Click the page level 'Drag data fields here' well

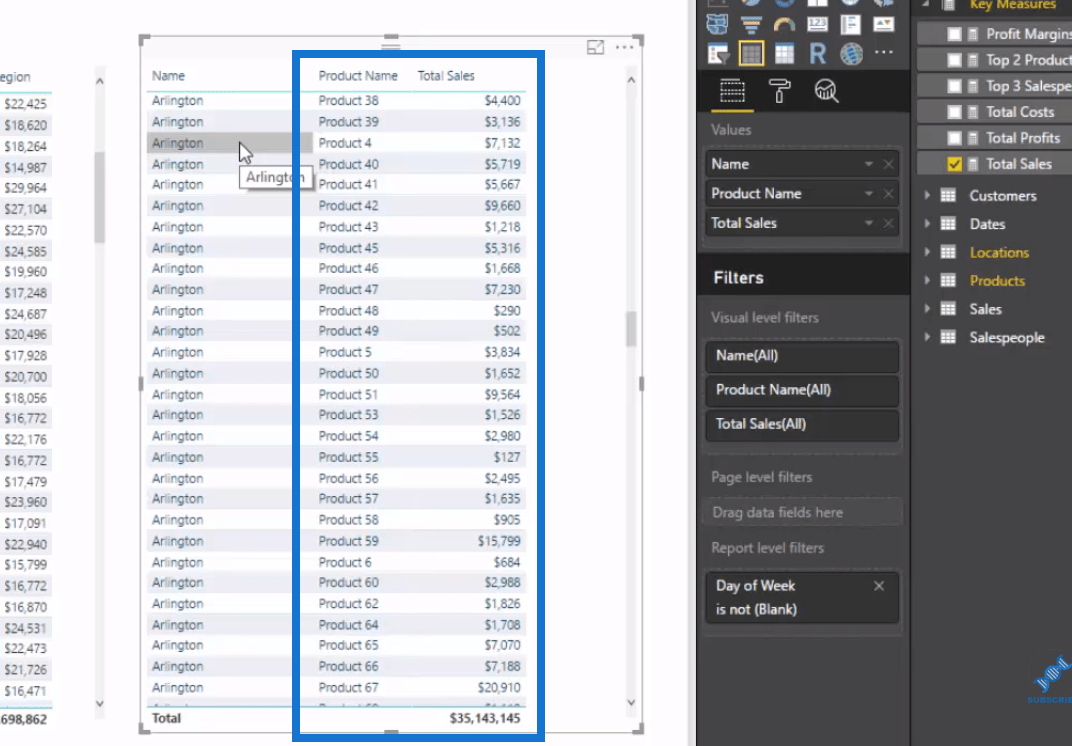tap(802, 513)
